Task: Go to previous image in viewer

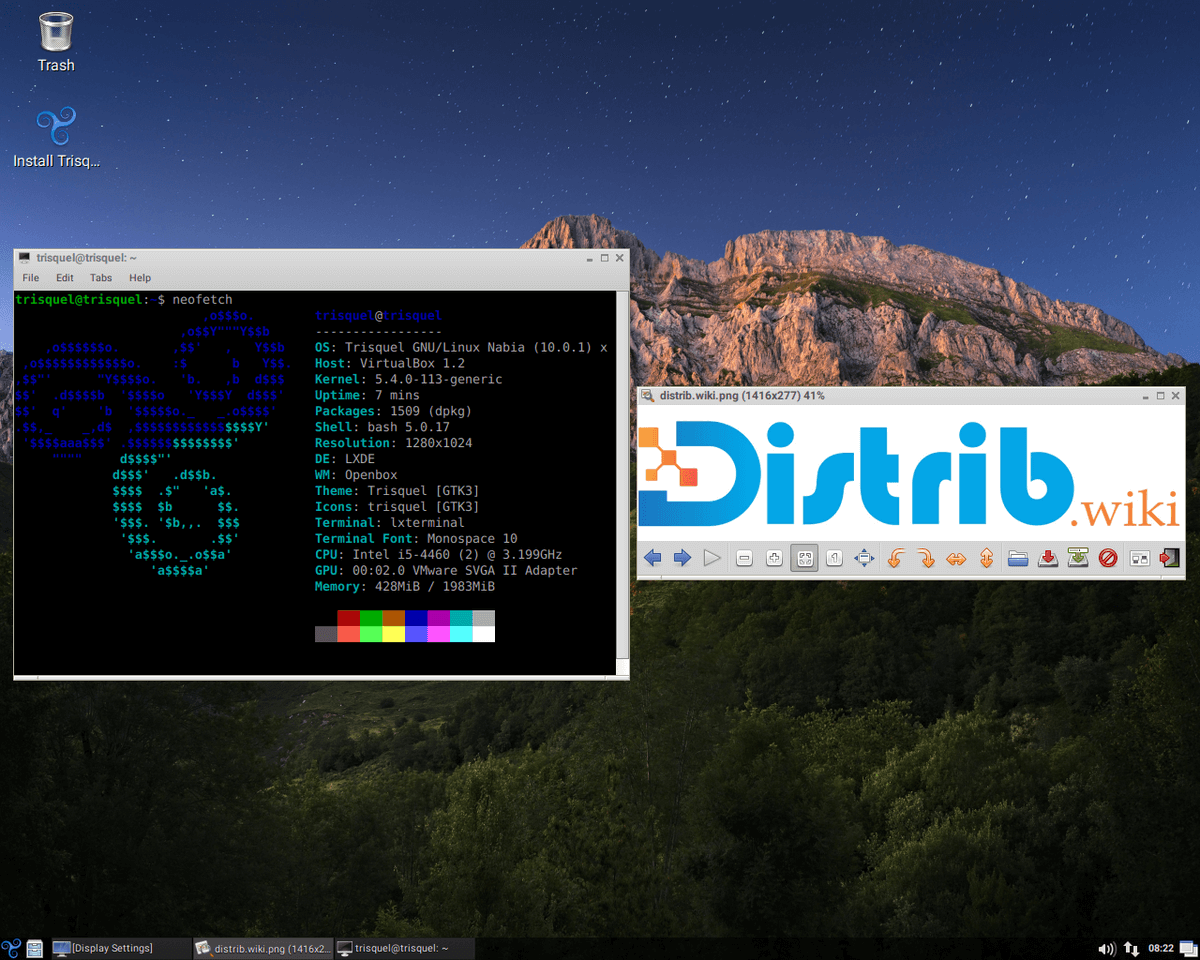Action: coord(653,558)
